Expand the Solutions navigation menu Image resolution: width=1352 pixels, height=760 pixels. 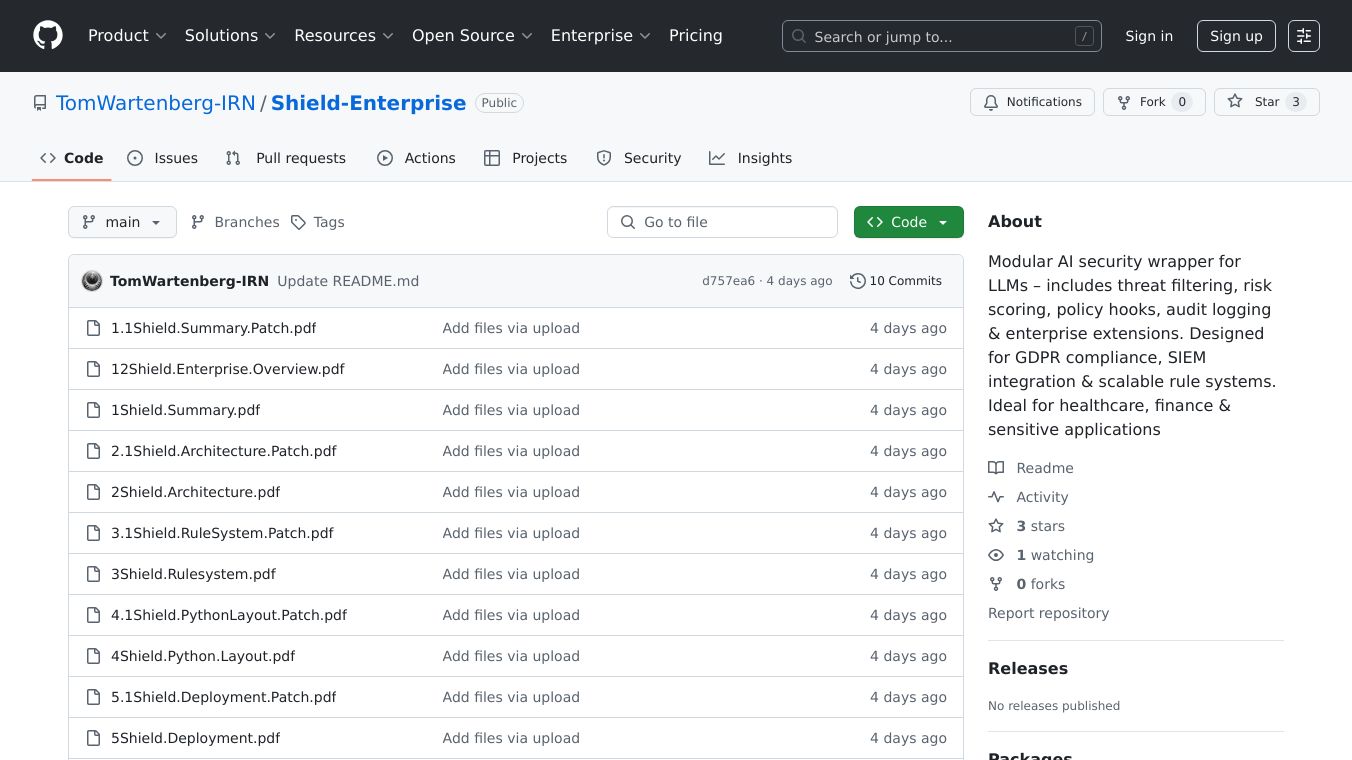pyautogui.click(x=230, y=36)
